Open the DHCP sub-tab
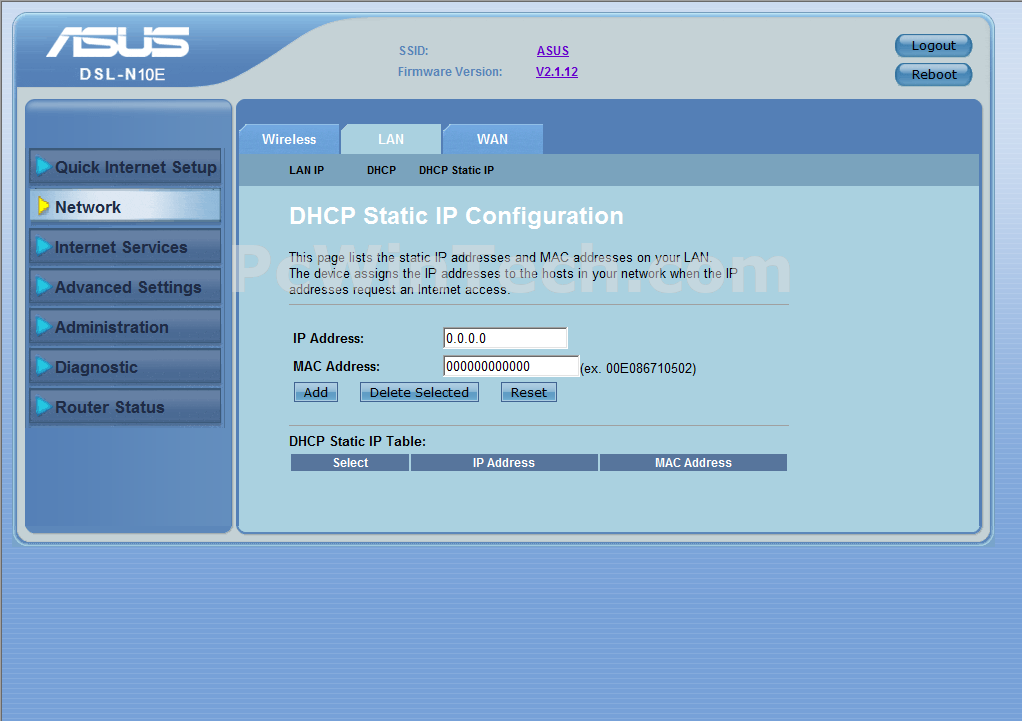The width and height of the screenshot is (1022, 721). 381,170
